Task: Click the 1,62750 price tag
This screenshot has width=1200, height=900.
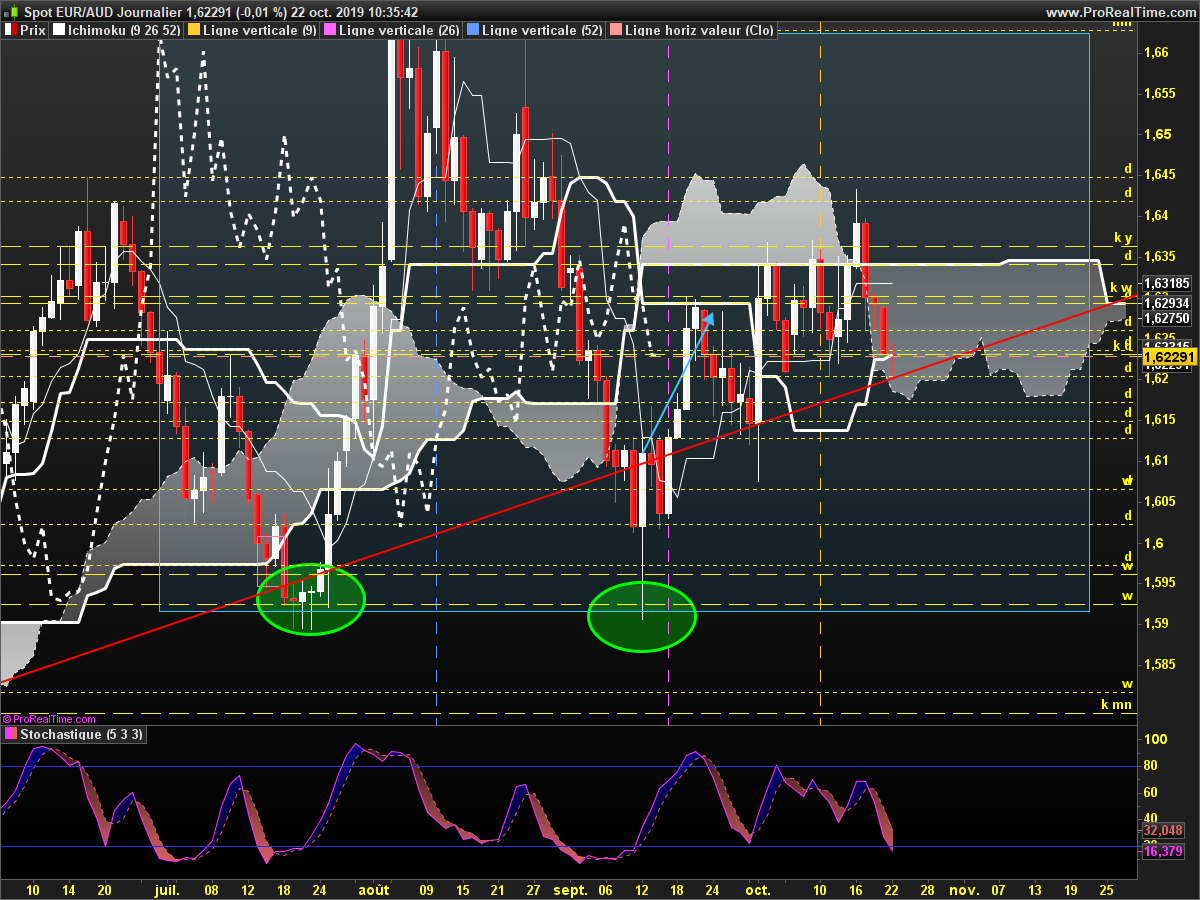Action: 1167,318
